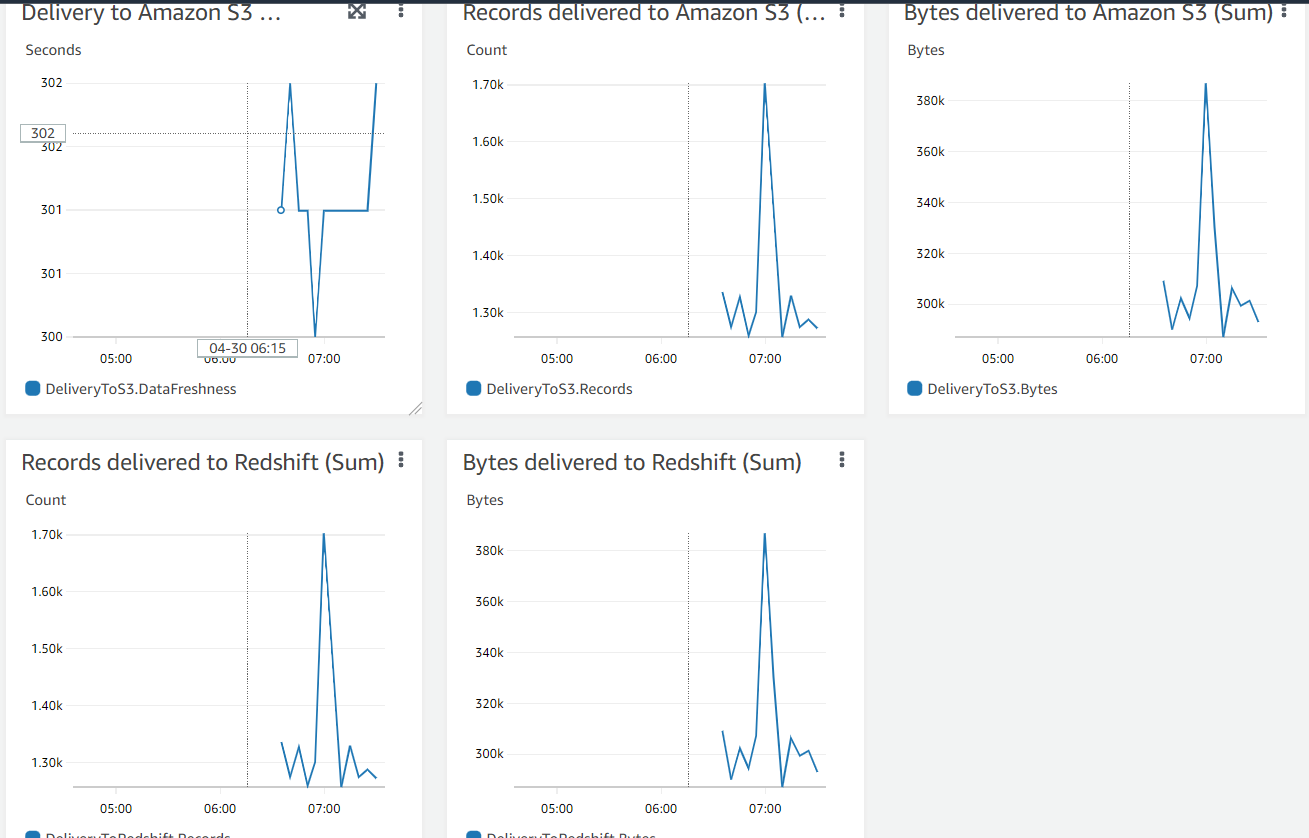Click the Bytes delivered to Redshift (Sum) title

click(632, 462)
